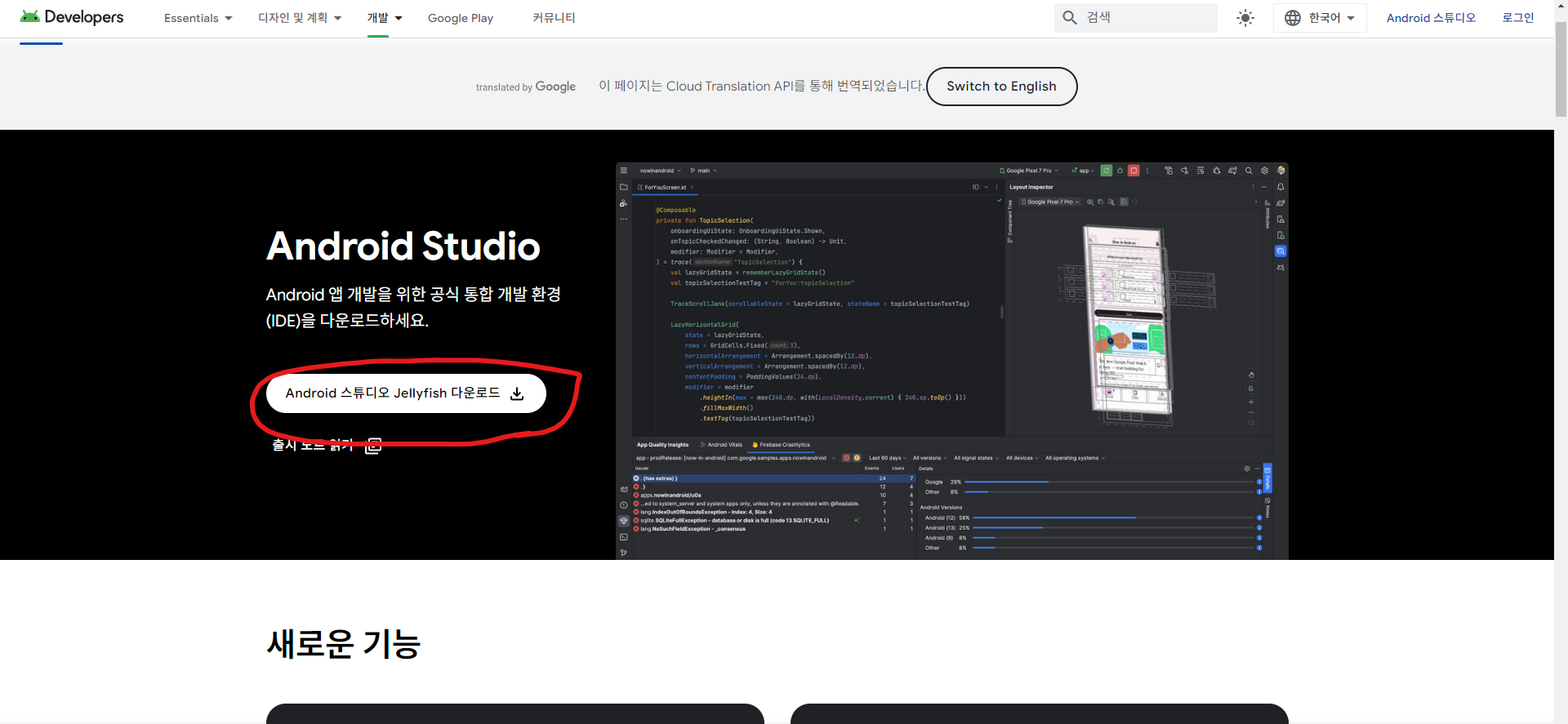This screenshot has width=1568, height=724.
Task: Click the release notes document icon
Action: (373, 445)
